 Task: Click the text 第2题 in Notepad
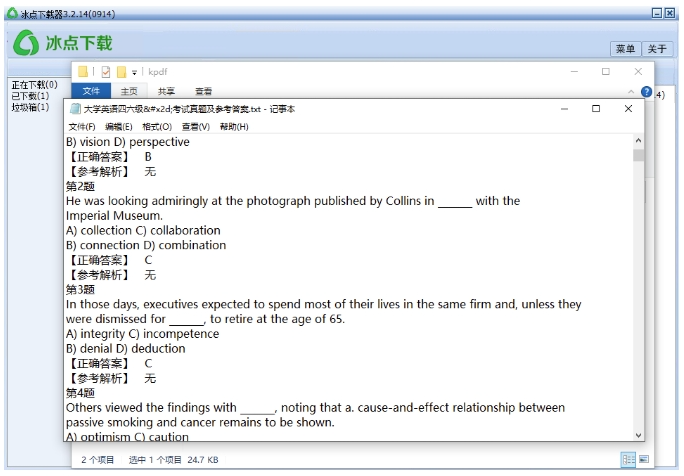[x=80, y=186]
